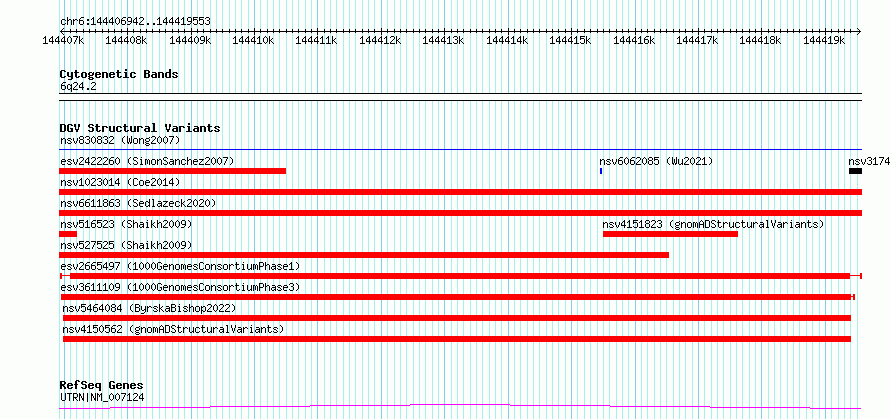Click the nsv5464084 (ByrskaBishop2022) label
Viewport: 890px width, 419px height.
coord(149,308)
